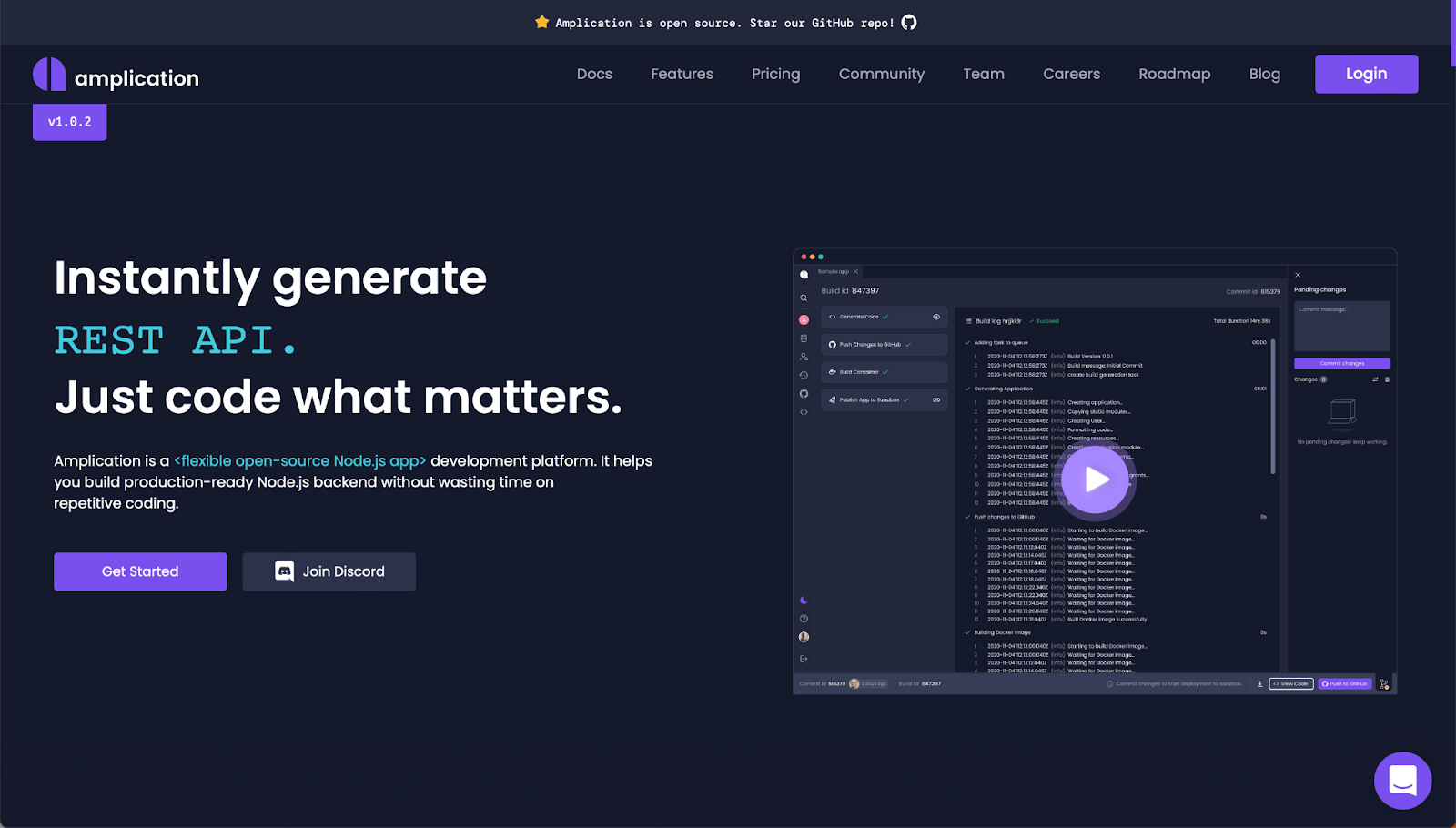
Task: Open the Docs menu item
Action: [x=594, y=75]
